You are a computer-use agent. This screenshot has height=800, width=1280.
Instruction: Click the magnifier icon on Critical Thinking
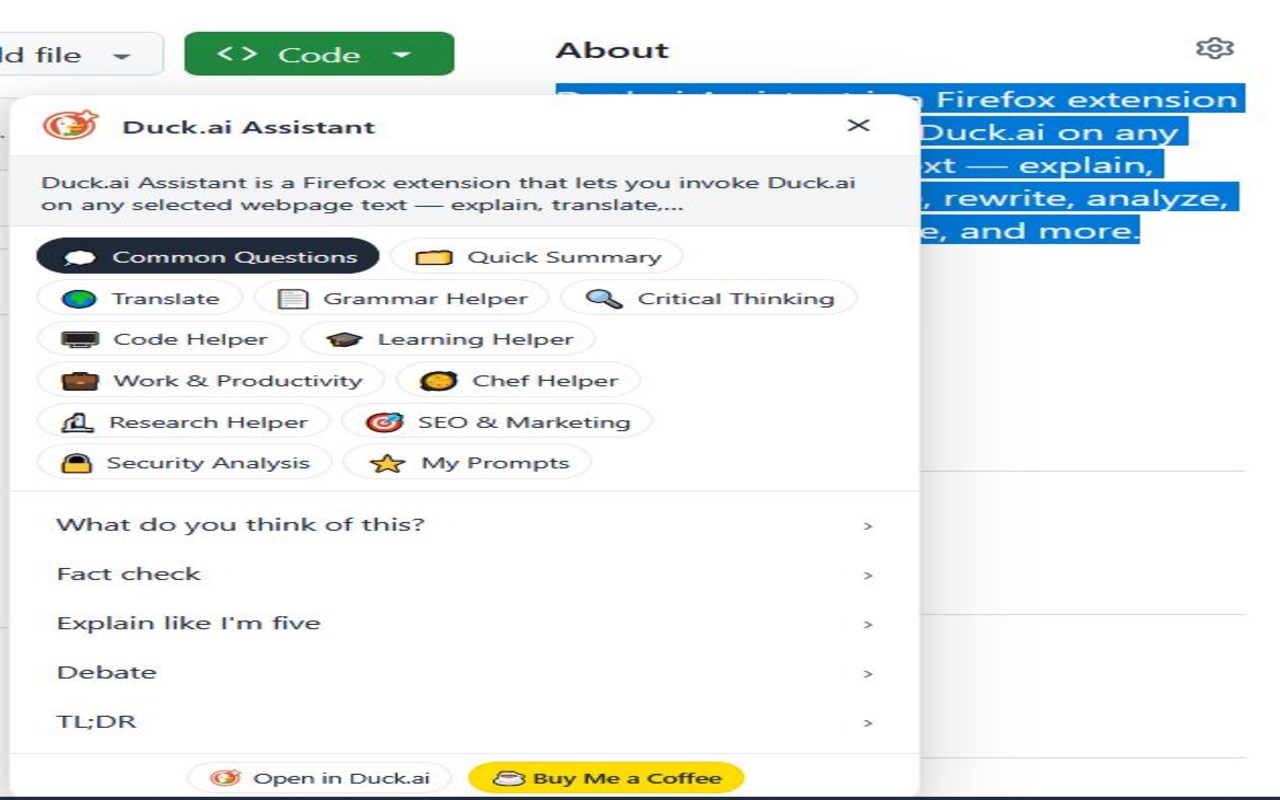pyautogui.click(x=603, y=299)
